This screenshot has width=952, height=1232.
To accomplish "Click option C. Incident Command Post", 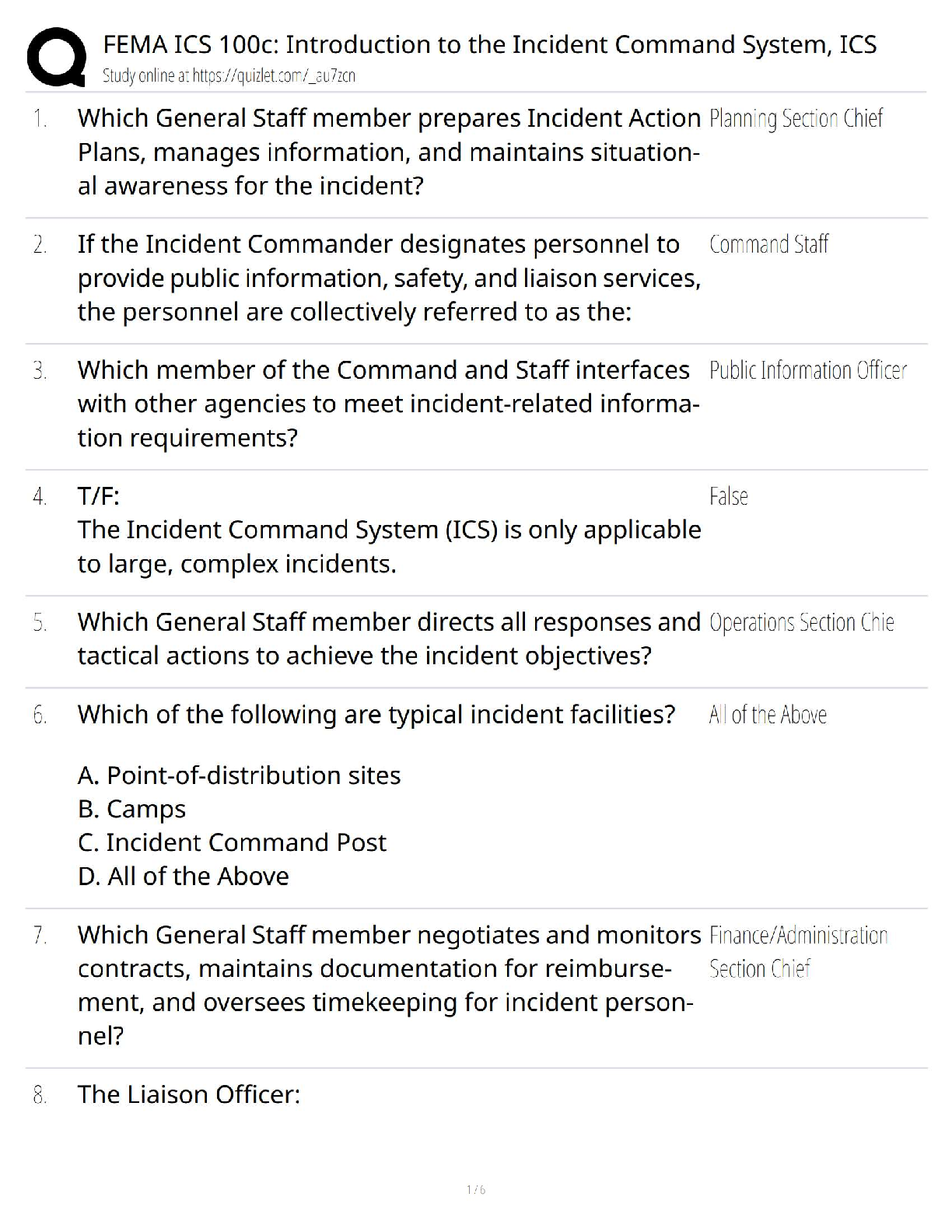I will tap(232, 842).
